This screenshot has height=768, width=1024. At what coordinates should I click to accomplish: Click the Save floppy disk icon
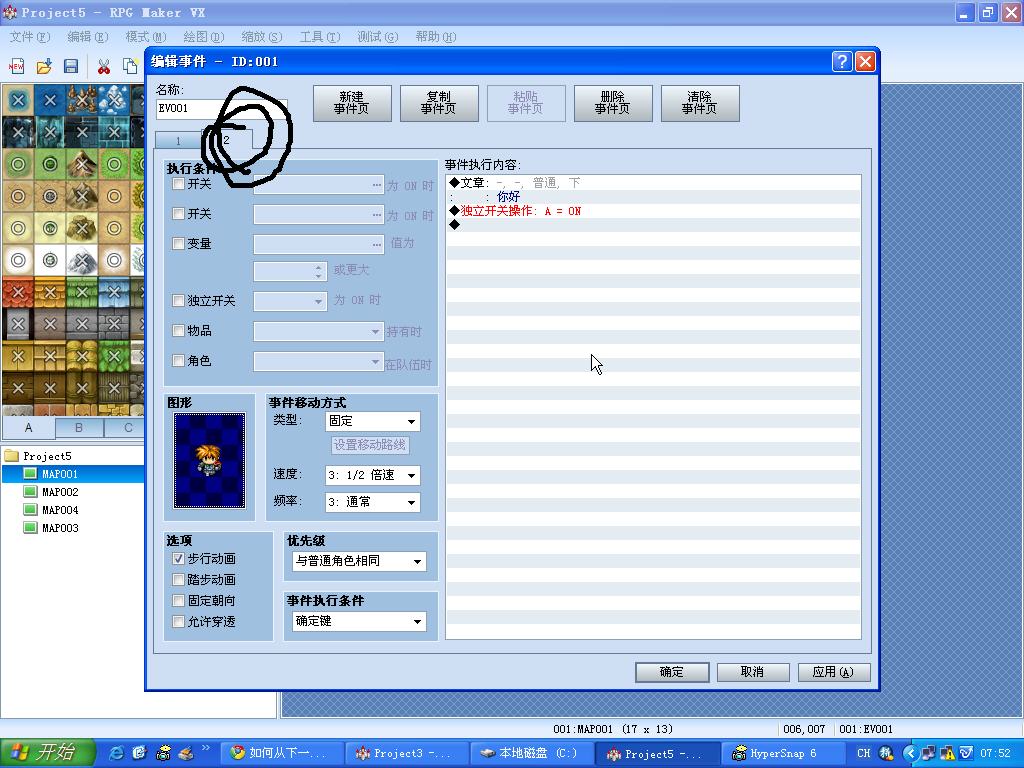[71, 66]
